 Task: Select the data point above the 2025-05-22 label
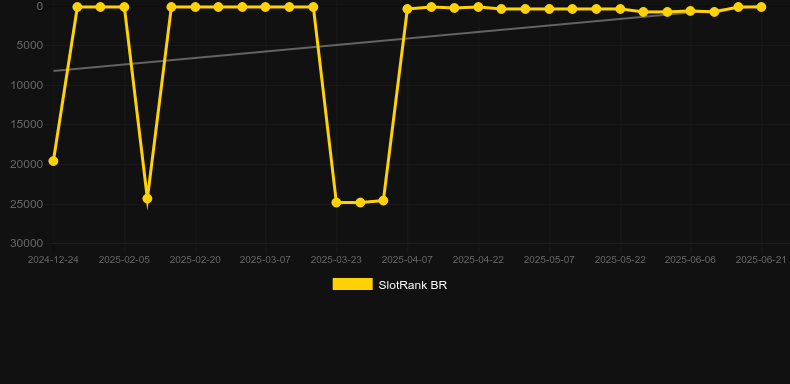(x=620, y=9)
